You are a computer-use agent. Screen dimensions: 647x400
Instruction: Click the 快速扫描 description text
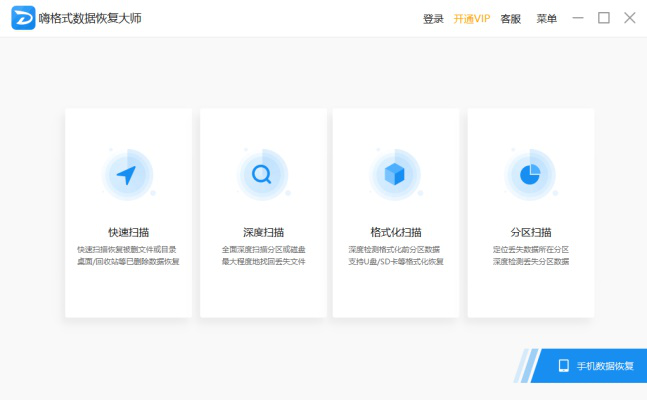click(x=128, y=255)
